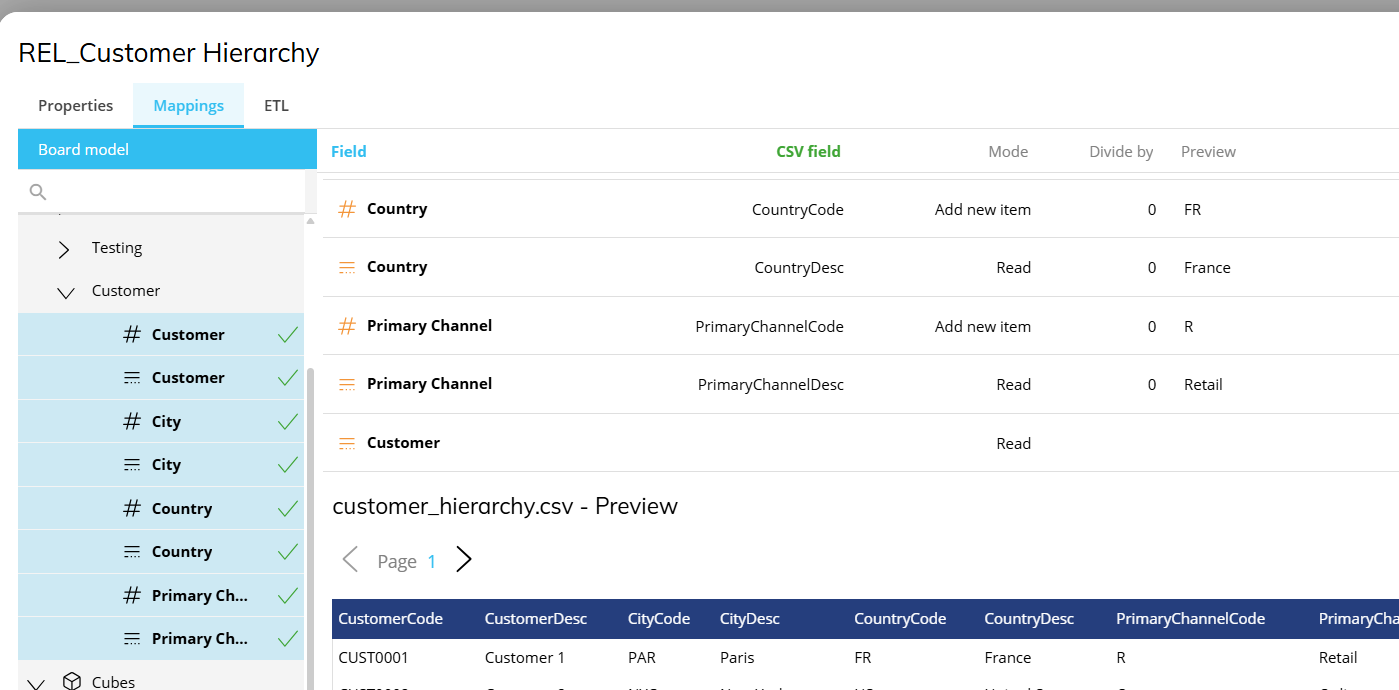
Task: Click checkmark beside Customer description item
Action: pyautogui.click(x=288, y=378)
